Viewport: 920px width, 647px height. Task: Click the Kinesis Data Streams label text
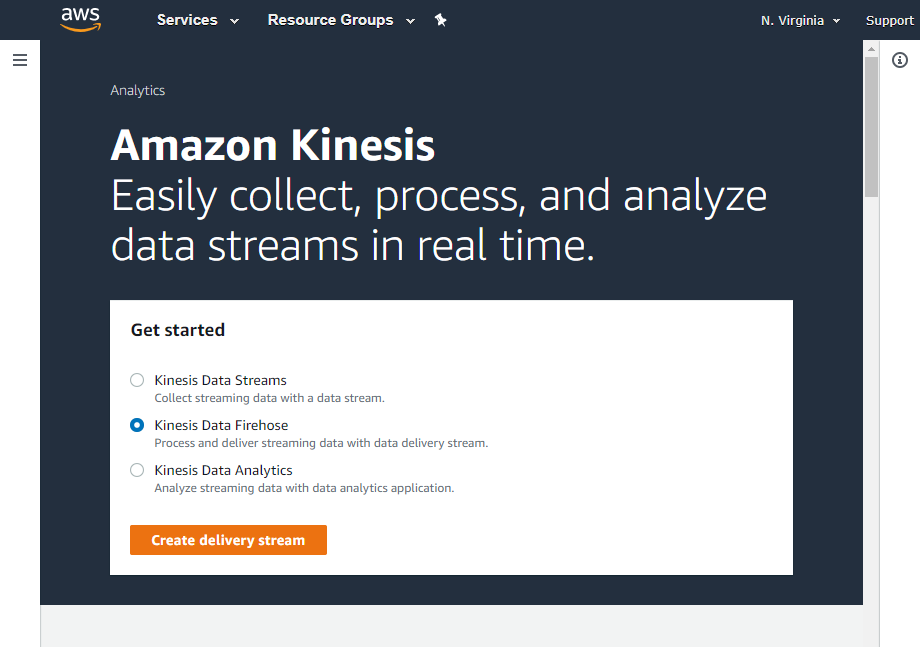tap(220, 380)
